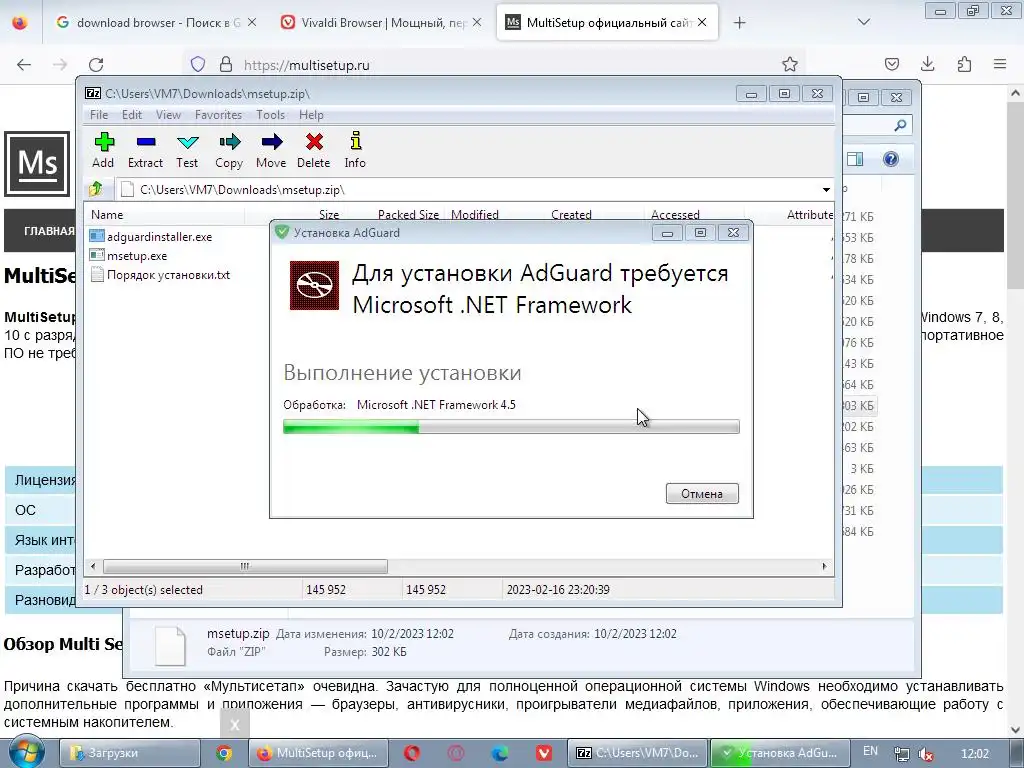Click Отмена button in AdGuard installer
Viewport: 1024px width, 768px height.
[x=702, y=494]
